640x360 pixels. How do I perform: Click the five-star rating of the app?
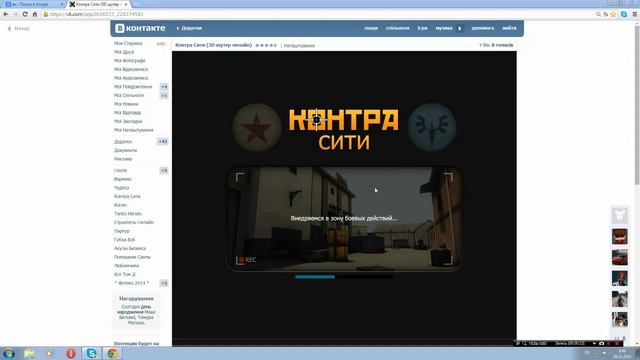pos(266,45)
